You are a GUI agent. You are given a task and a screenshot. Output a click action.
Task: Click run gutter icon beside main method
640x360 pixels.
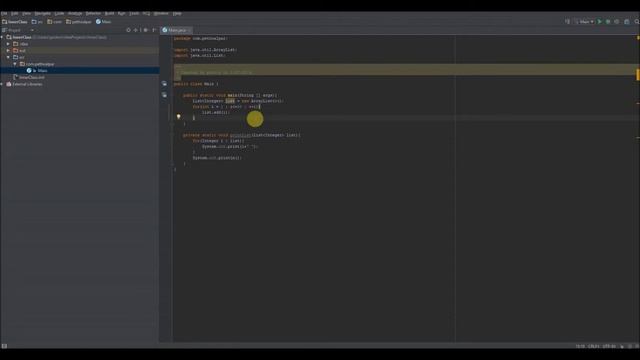coord(164,95)
